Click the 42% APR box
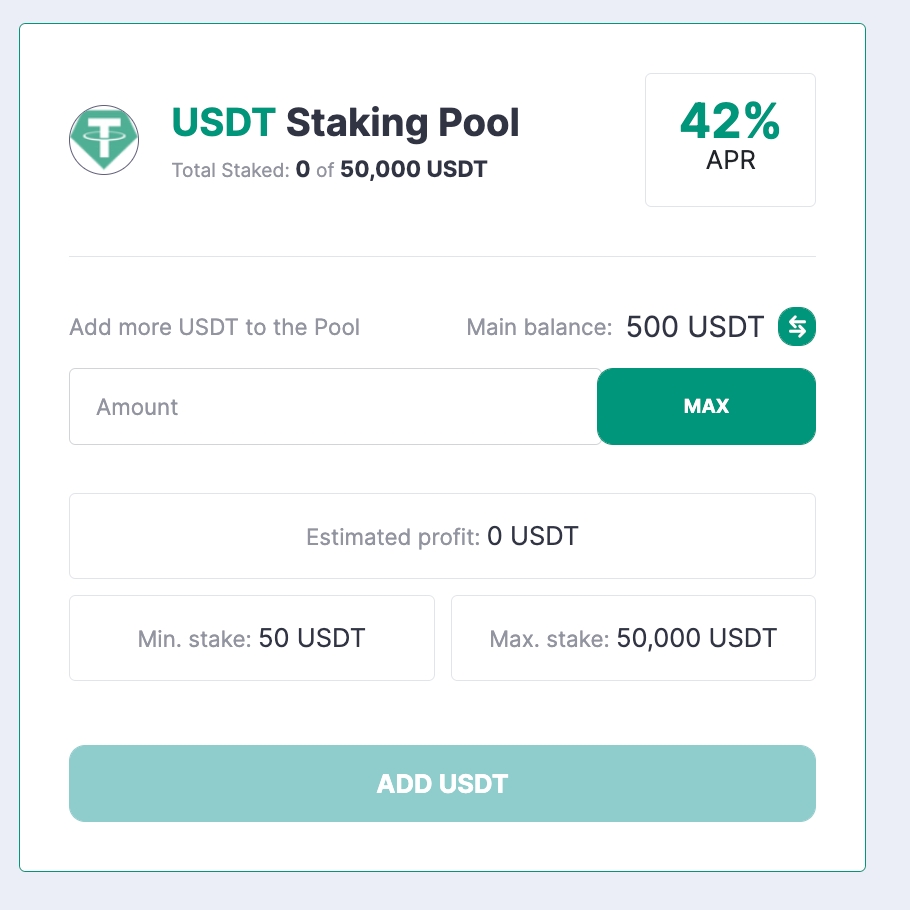The width and height of the screenshot is (910, 910). click(x=730, y=140)
